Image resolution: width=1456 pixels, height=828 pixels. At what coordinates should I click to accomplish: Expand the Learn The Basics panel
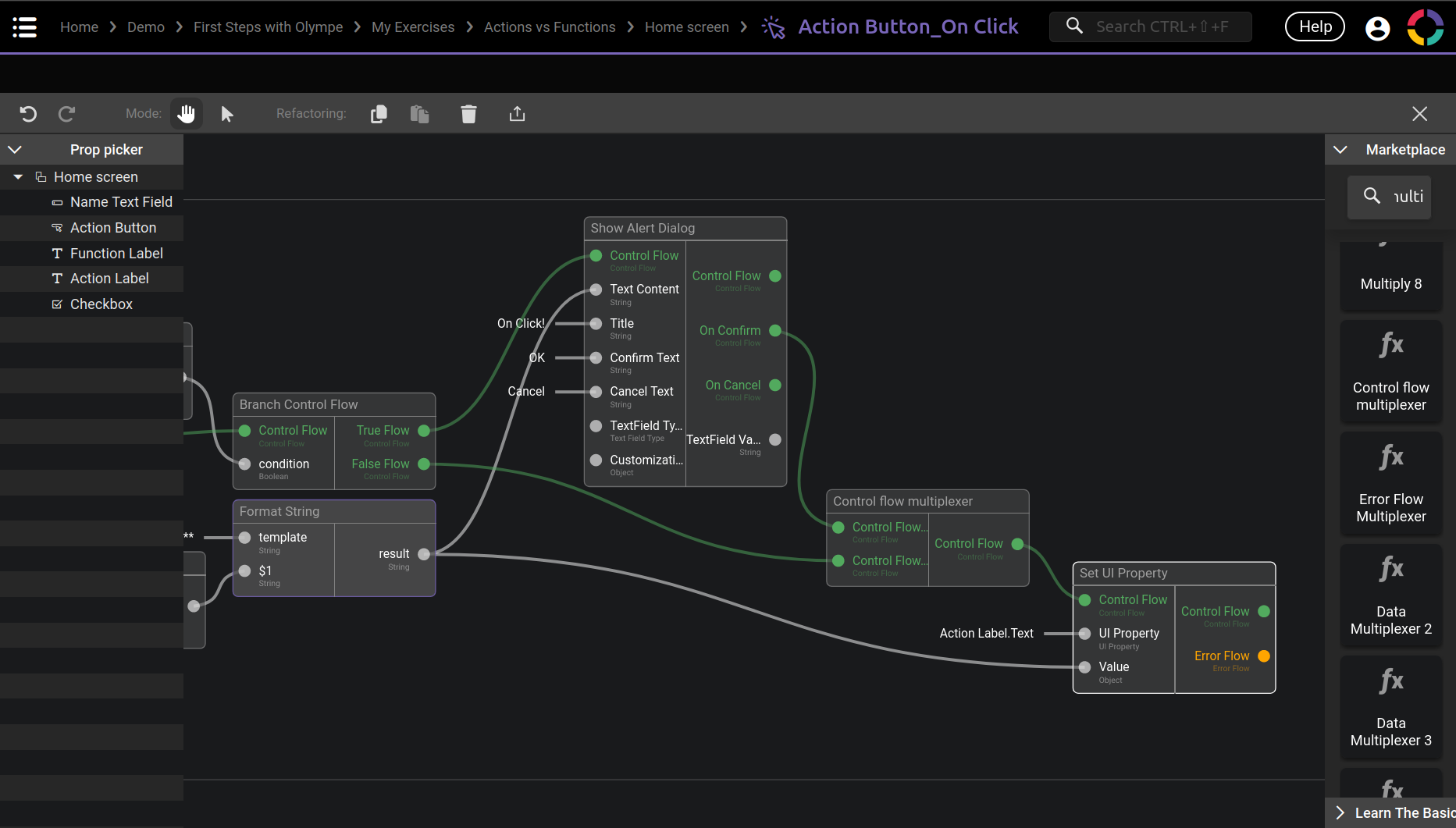pyautogui.click(x=1340, y=812)
